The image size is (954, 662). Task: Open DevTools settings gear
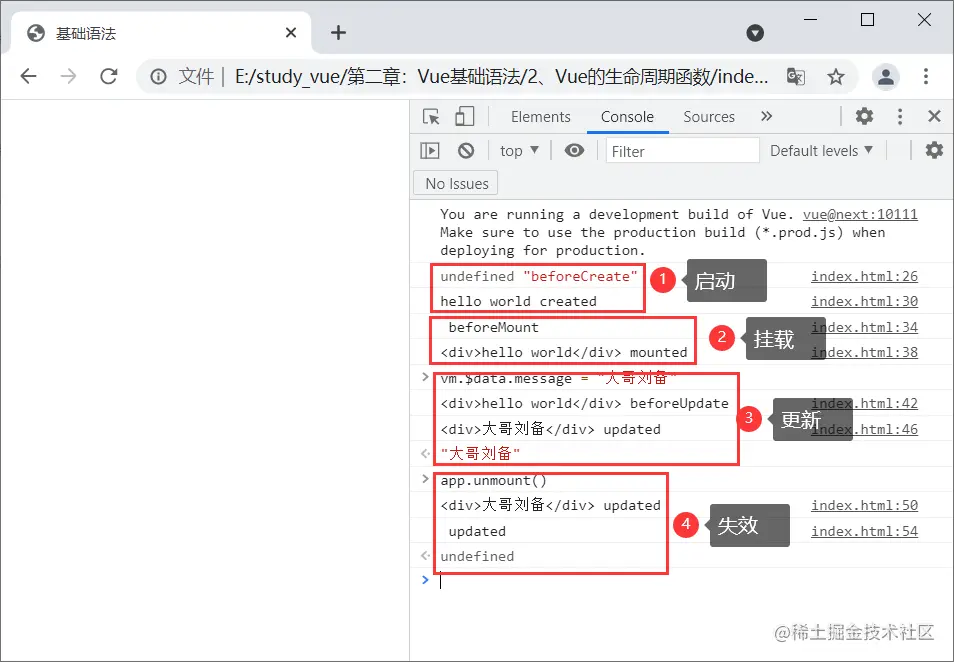864,116
